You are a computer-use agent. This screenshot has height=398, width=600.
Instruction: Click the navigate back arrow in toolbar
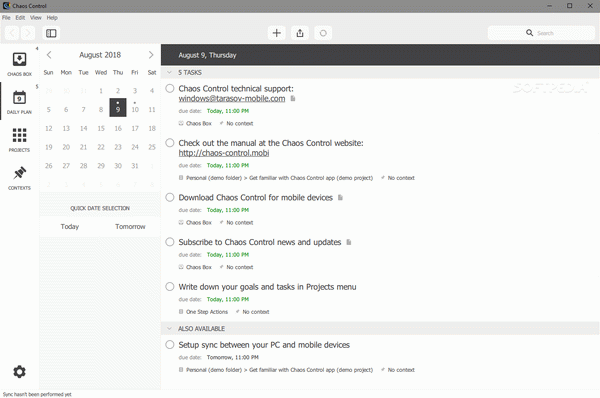tap(12, 33)
